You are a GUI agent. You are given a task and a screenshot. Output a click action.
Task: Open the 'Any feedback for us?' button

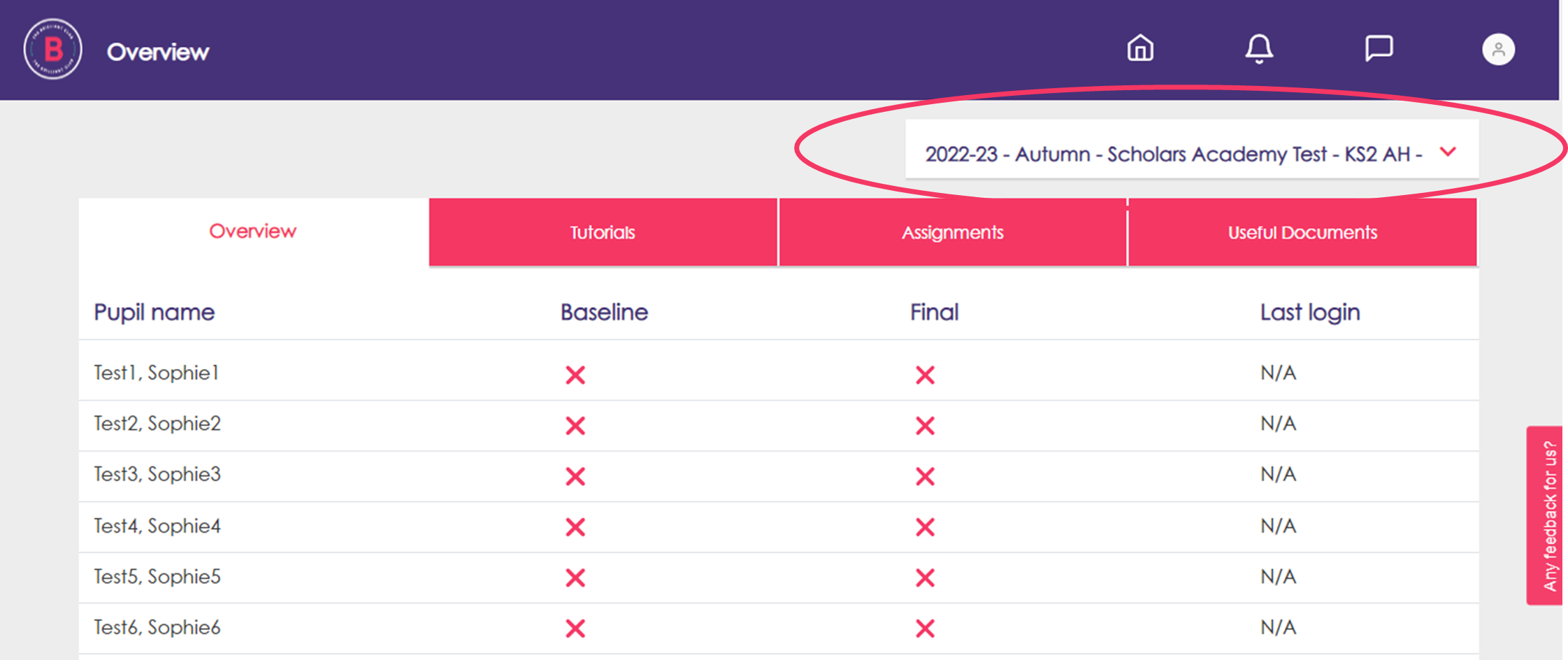pyautogui.click(x=1545, y=515)
